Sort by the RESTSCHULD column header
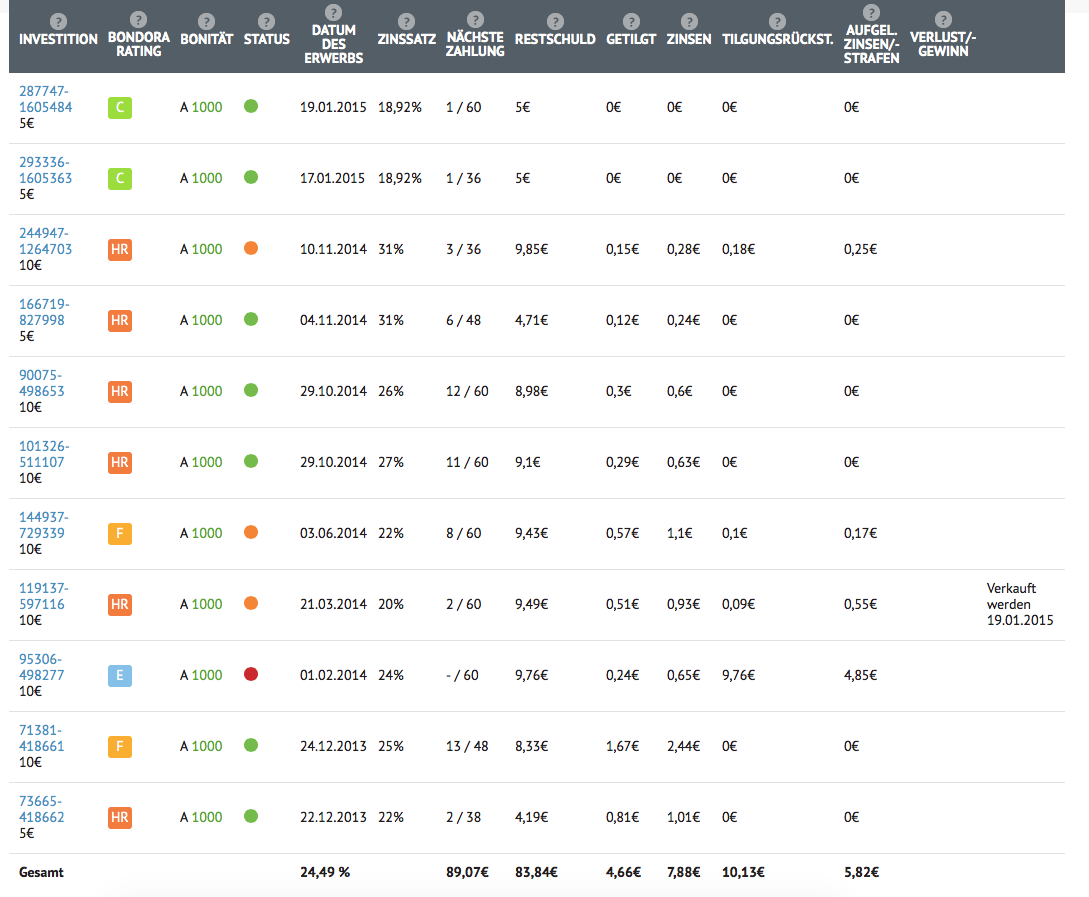The height and width of the screenshot is (897, 1089). coord(555,39)
